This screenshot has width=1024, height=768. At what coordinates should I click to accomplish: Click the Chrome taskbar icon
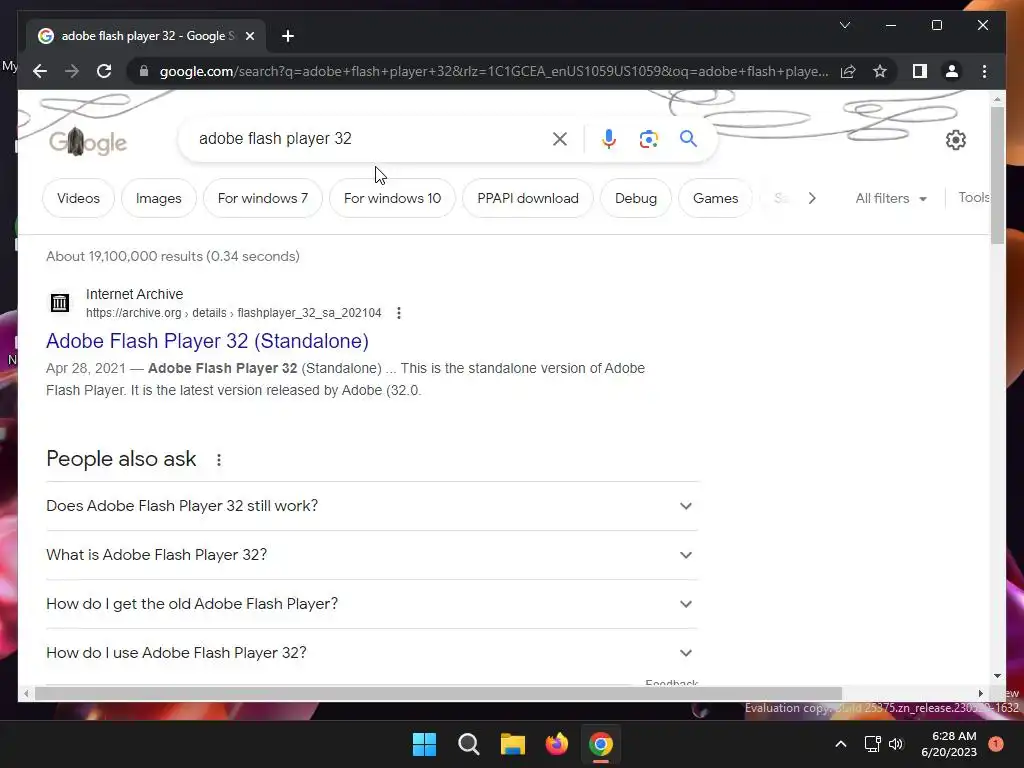coord(601,744)
